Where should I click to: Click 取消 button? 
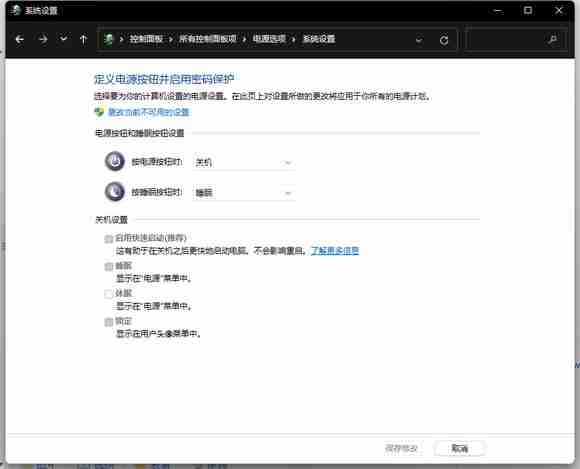pos(460,448)
